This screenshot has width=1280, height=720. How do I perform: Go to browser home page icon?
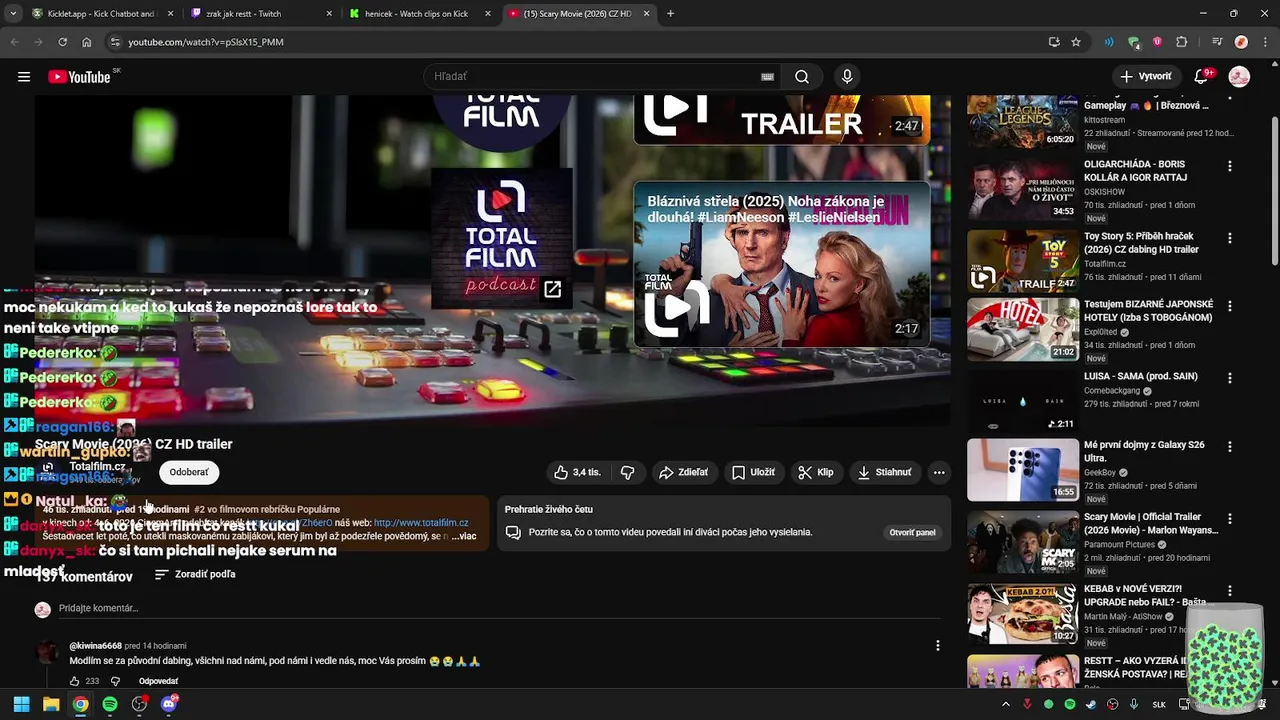pos(87,42)
